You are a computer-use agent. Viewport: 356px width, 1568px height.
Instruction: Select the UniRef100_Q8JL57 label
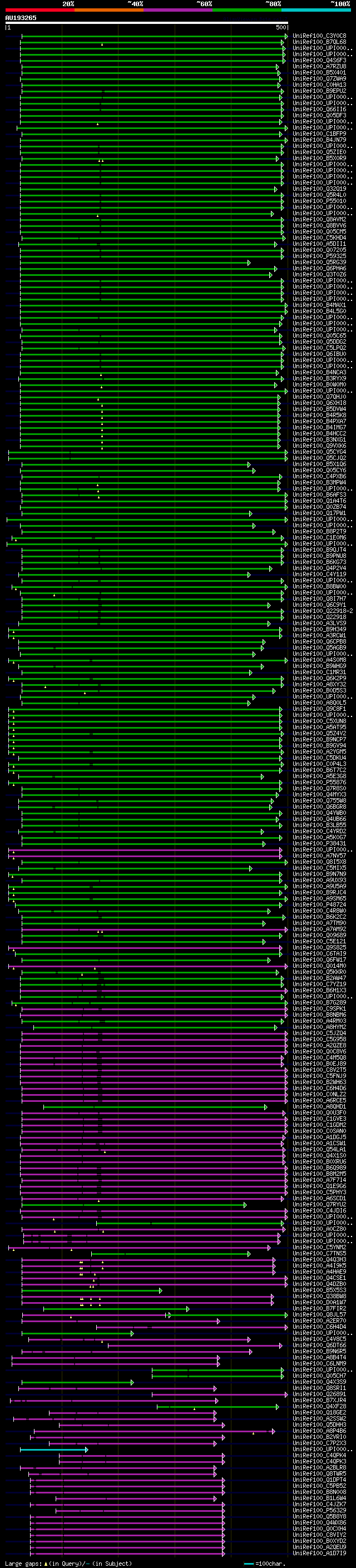pos(319,1315)
